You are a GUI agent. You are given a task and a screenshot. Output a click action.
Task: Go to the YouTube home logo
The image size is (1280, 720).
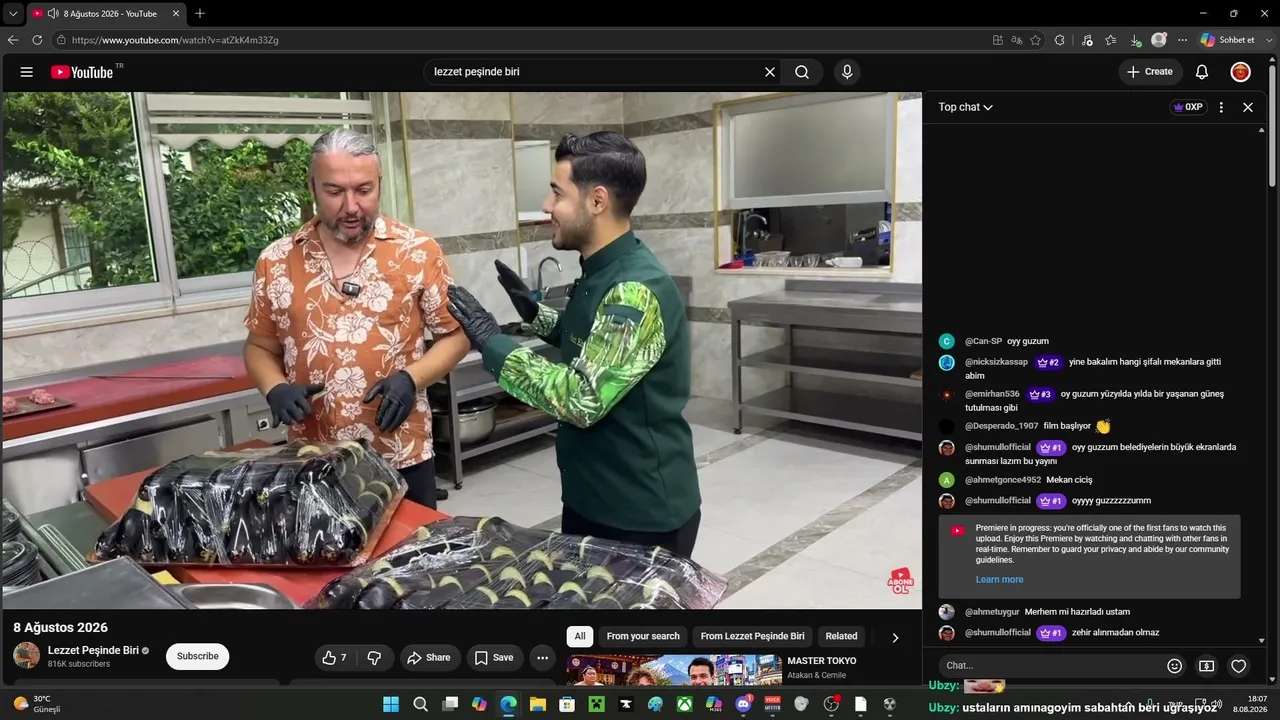pos(82,72)
